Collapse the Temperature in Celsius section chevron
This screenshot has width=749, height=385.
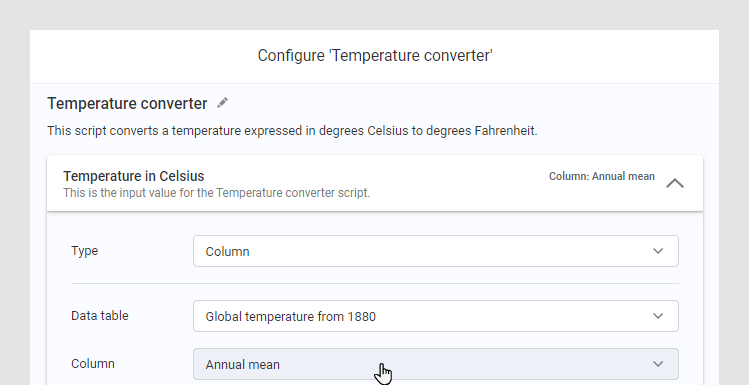[x=674, y=183]
